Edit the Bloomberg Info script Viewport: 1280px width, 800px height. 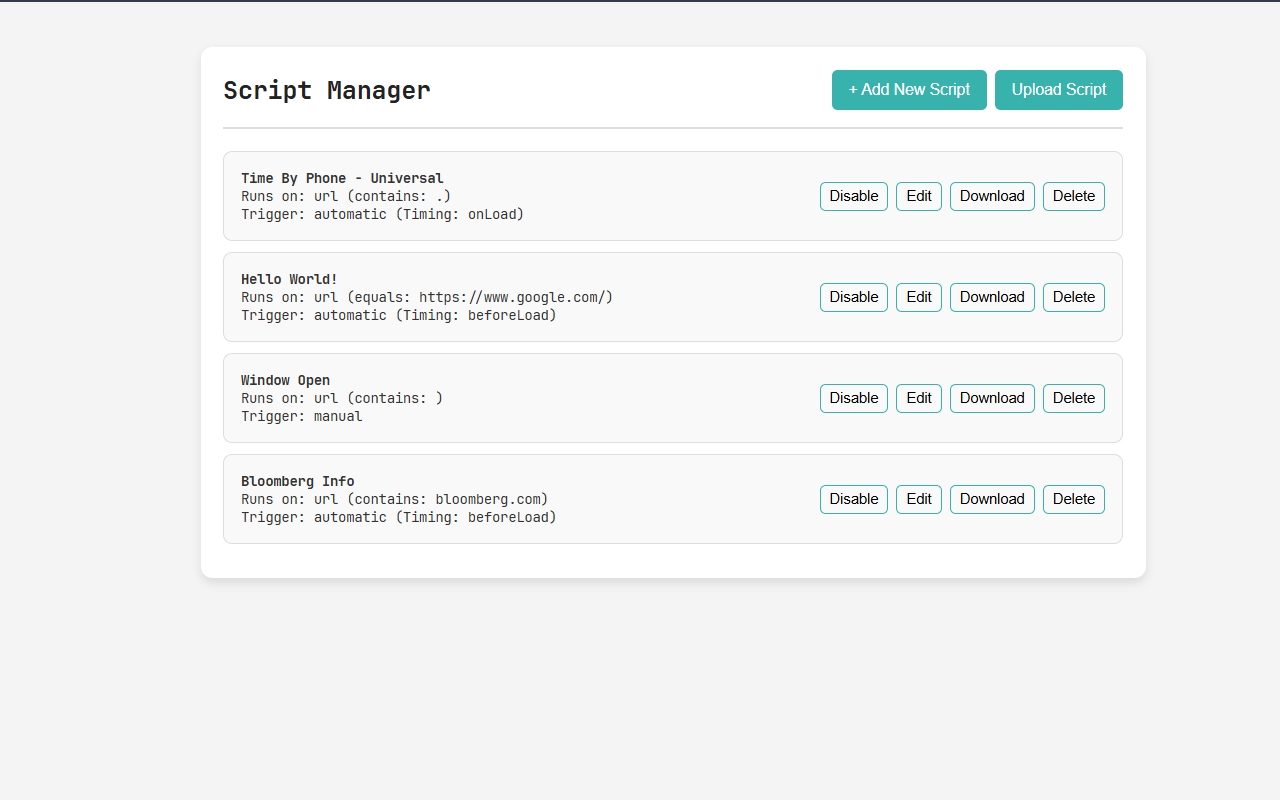pyautogui.click(x=918, y=499)
